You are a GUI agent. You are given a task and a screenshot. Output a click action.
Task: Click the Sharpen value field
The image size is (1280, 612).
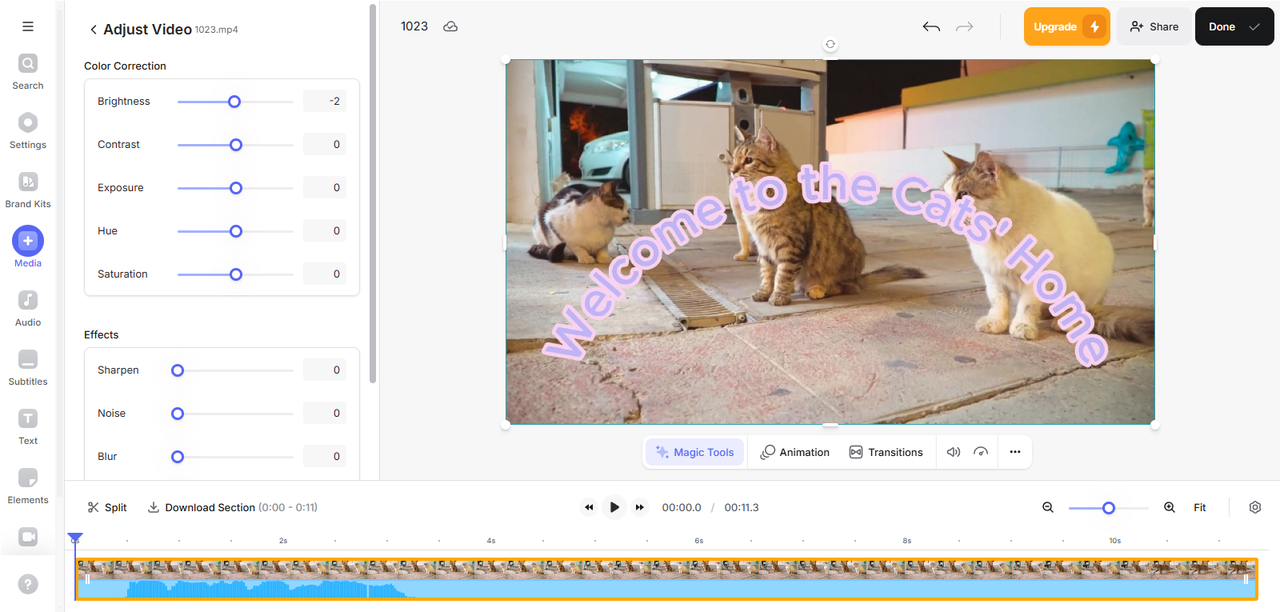[x=325, y=370]
